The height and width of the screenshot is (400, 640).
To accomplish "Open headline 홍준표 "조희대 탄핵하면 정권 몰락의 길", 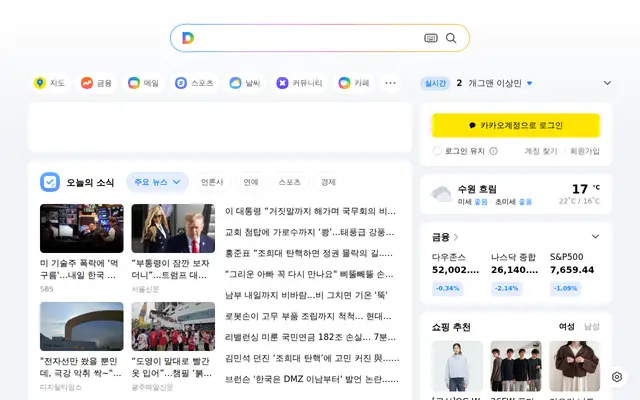I will [x=309, y=253].
